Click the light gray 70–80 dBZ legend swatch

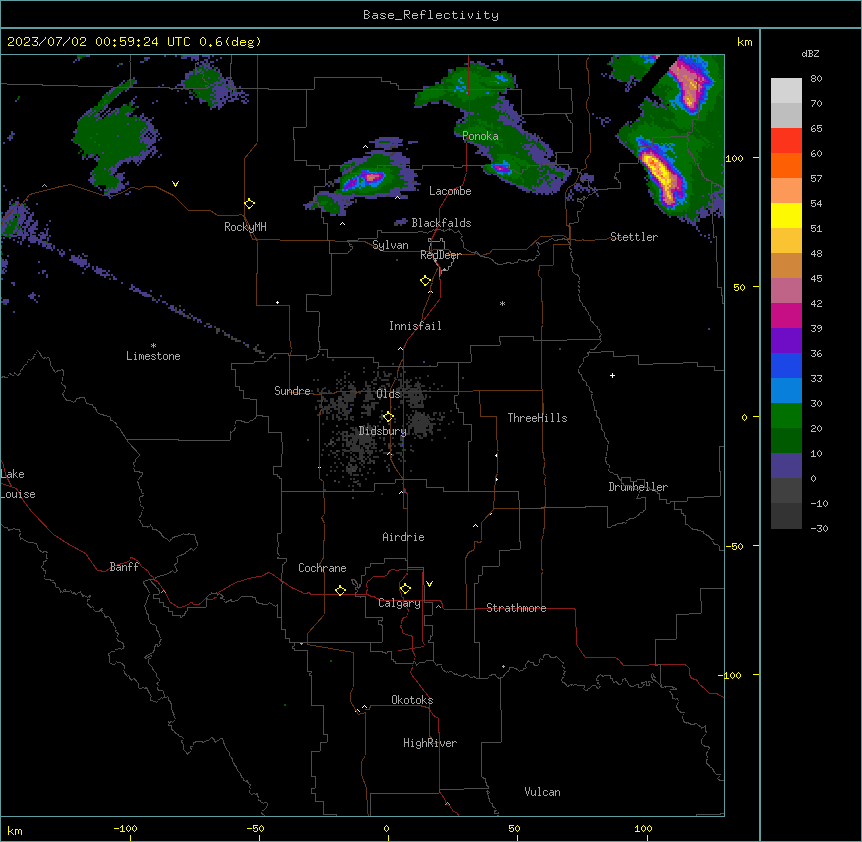786,91
